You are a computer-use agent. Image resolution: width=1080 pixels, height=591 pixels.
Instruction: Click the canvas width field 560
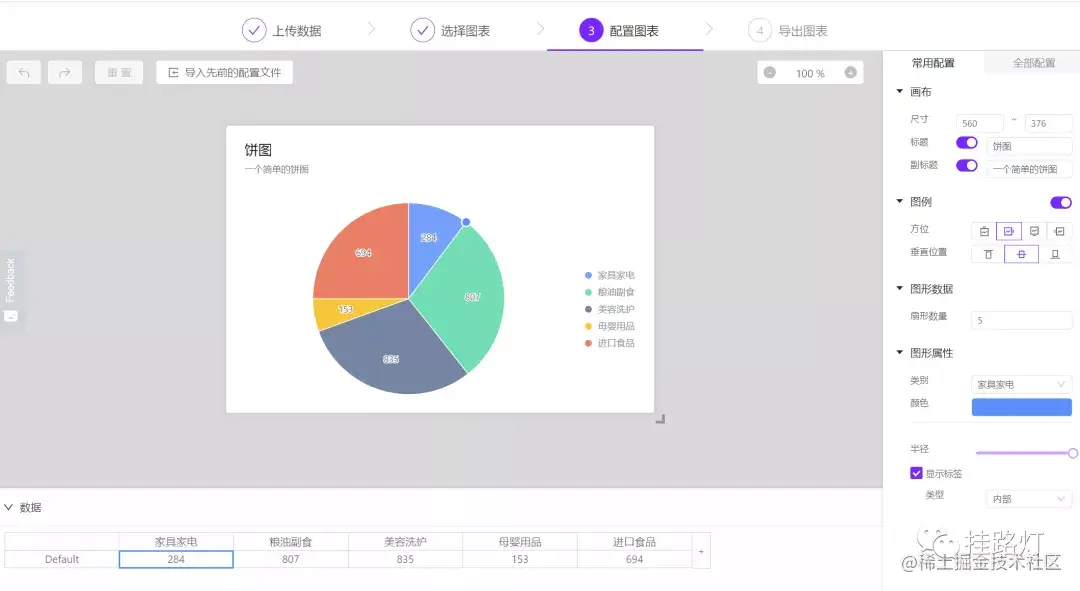[x=979, y=123]
